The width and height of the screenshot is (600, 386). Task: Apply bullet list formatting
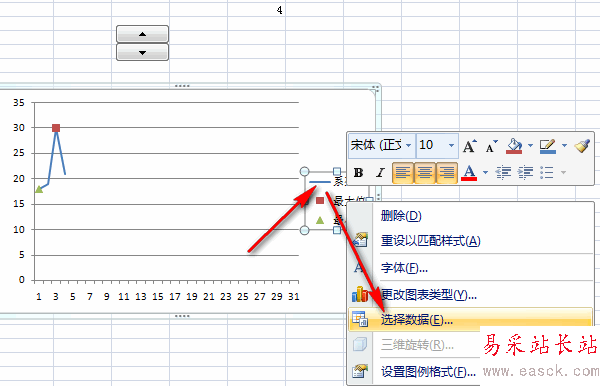(547, 173)
